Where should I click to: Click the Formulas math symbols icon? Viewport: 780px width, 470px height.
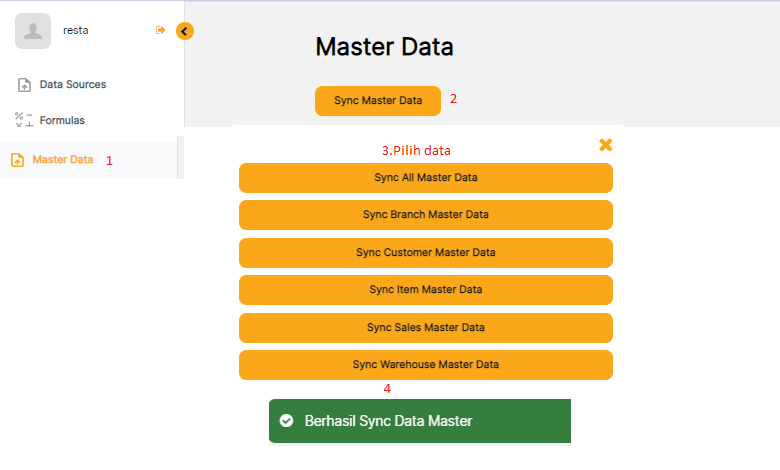coord(23,120)
